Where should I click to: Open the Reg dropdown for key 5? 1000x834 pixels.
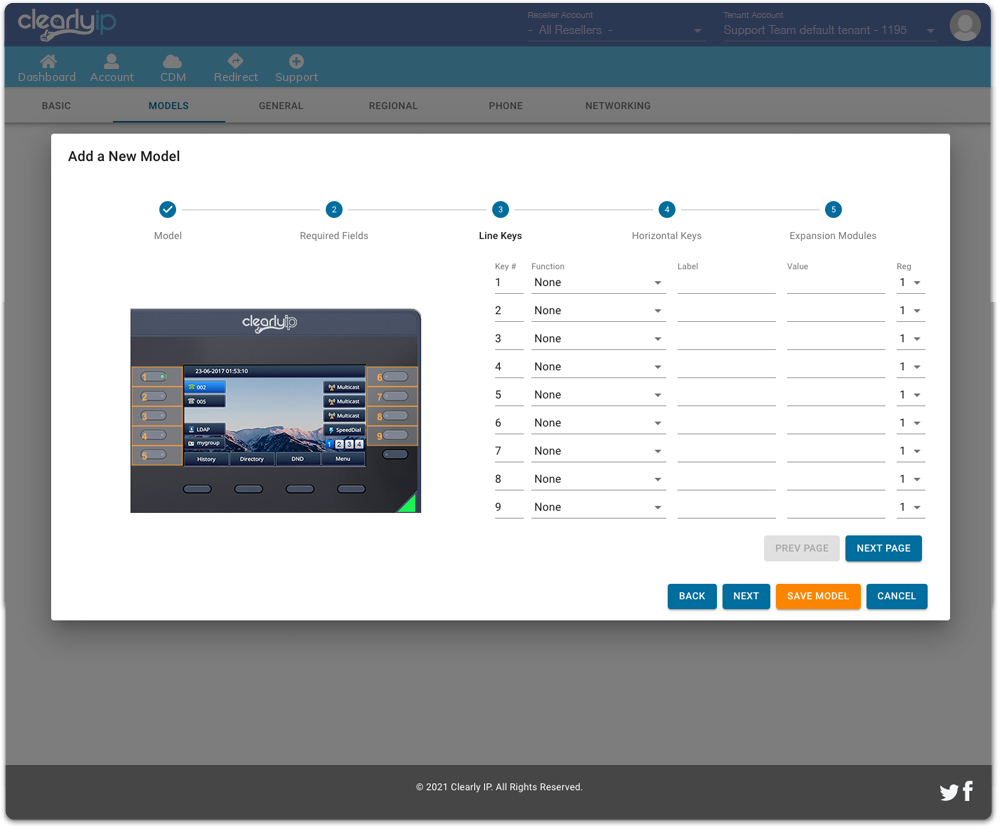click(909, 395)
